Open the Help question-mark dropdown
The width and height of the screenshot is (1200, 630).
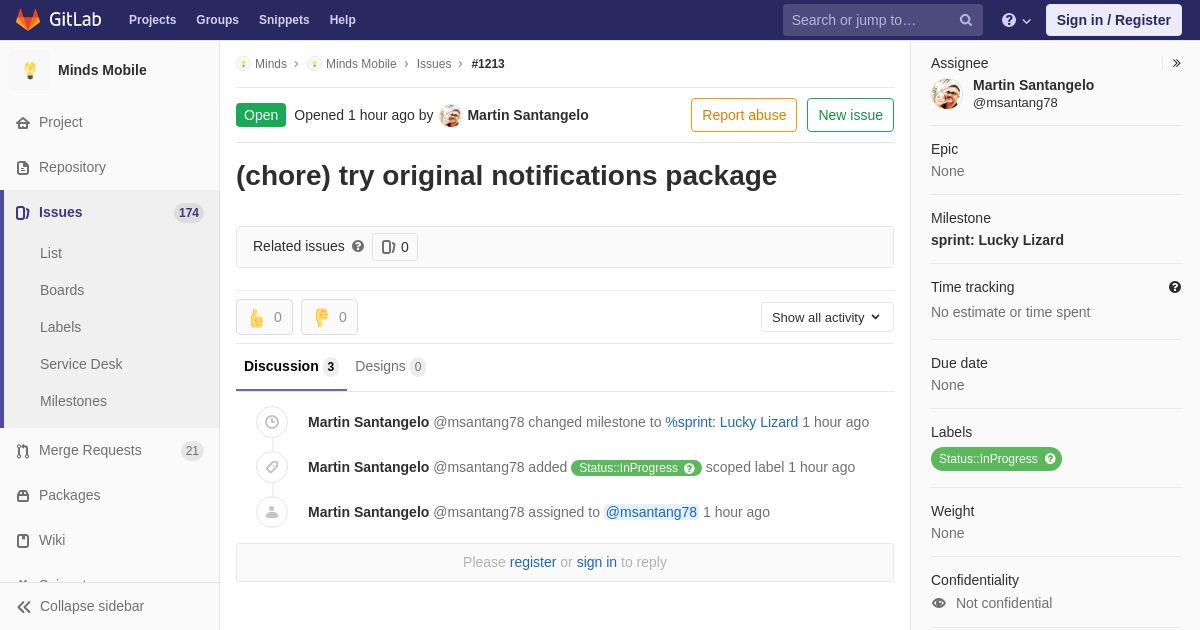click(x=1016, y=20)
